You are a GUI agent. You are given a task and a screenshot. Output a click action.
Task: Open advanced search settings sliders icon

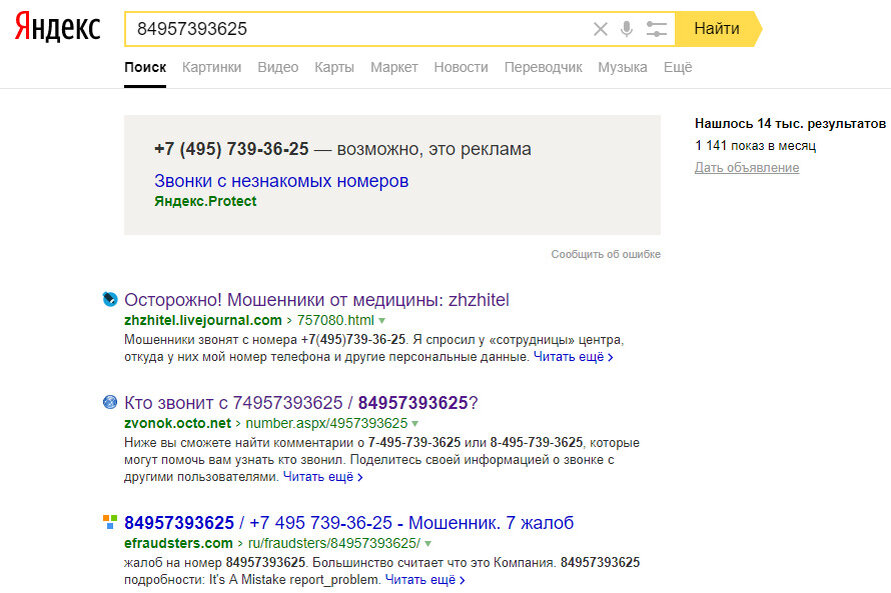[656, 29]
